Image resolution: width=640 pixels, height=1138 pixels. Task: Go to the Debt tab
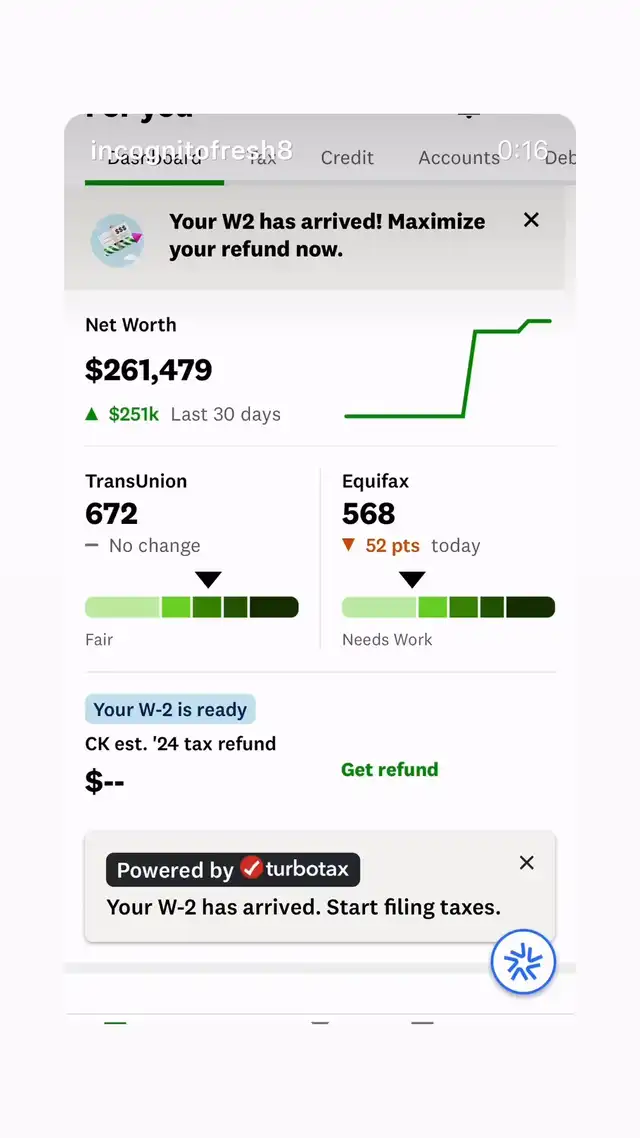560,158
